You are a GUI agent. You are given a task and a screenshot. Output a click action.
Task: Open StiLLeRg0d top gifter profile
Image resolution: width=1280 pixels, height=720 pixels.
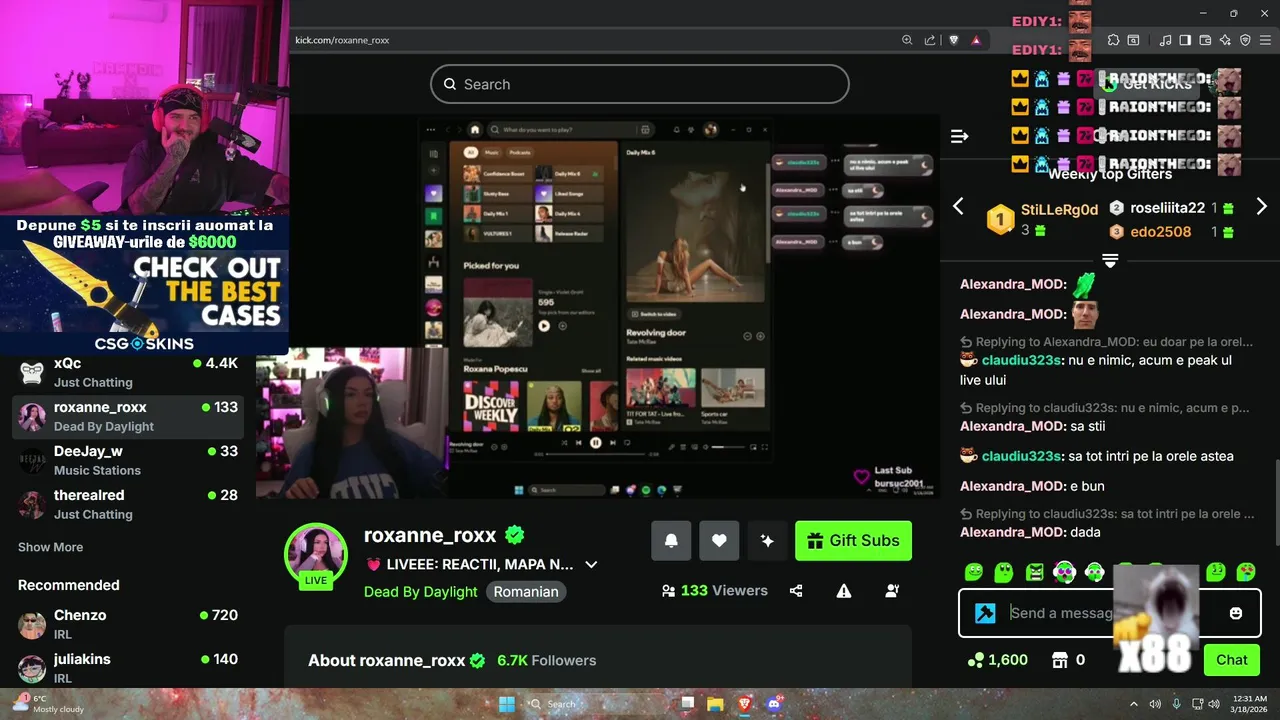pyautogui.click(x=1059, y=210)
